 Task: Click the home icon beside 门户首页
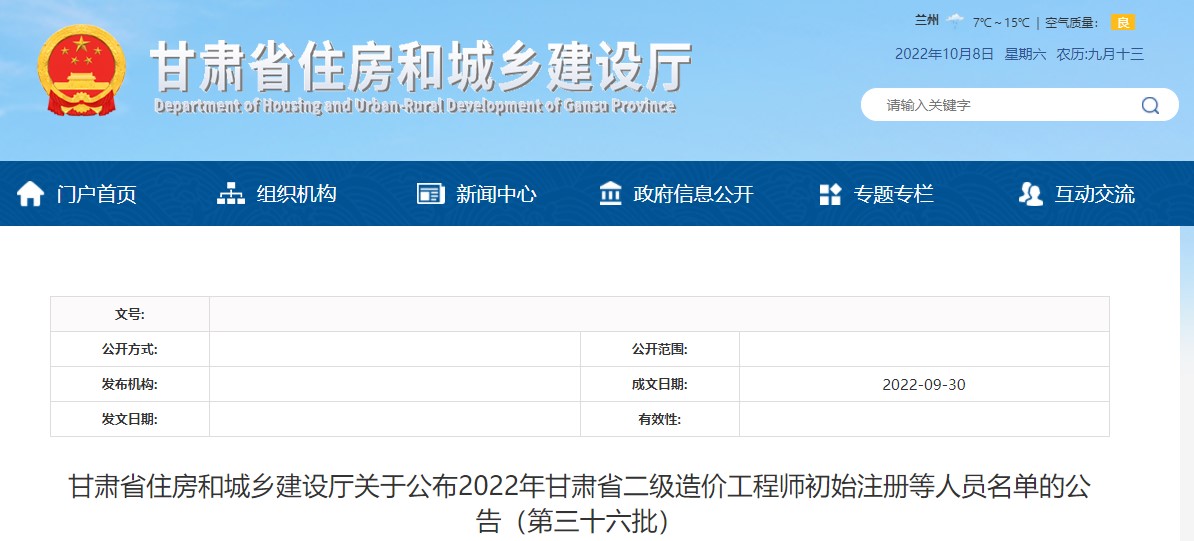click(x=31, y=194)
